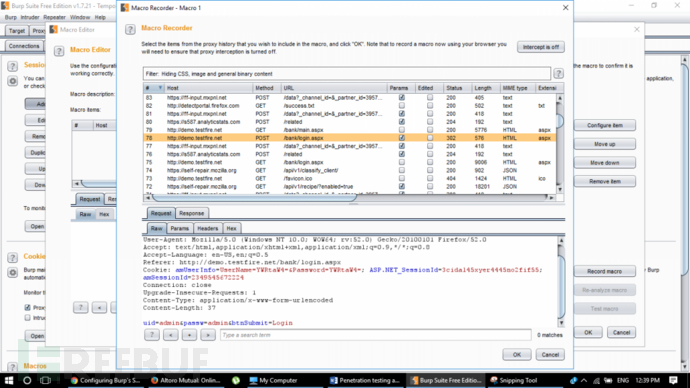Open Cookie jar settings gear icon
Image resolution: width=690 pixels, height=388 pixels.
[x=12, y=273]
